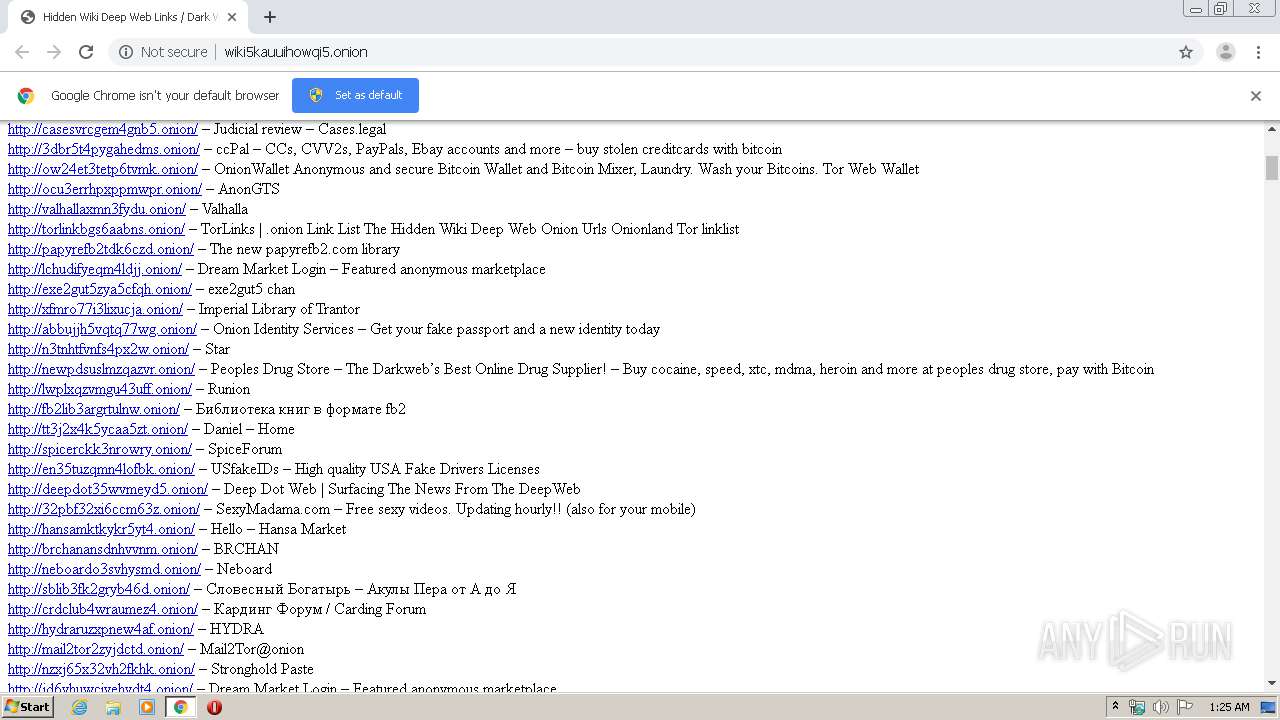Click the 'Библиотека книг в формате fb2' text
Screen dimensions: 1280x720
click(300, 409)
